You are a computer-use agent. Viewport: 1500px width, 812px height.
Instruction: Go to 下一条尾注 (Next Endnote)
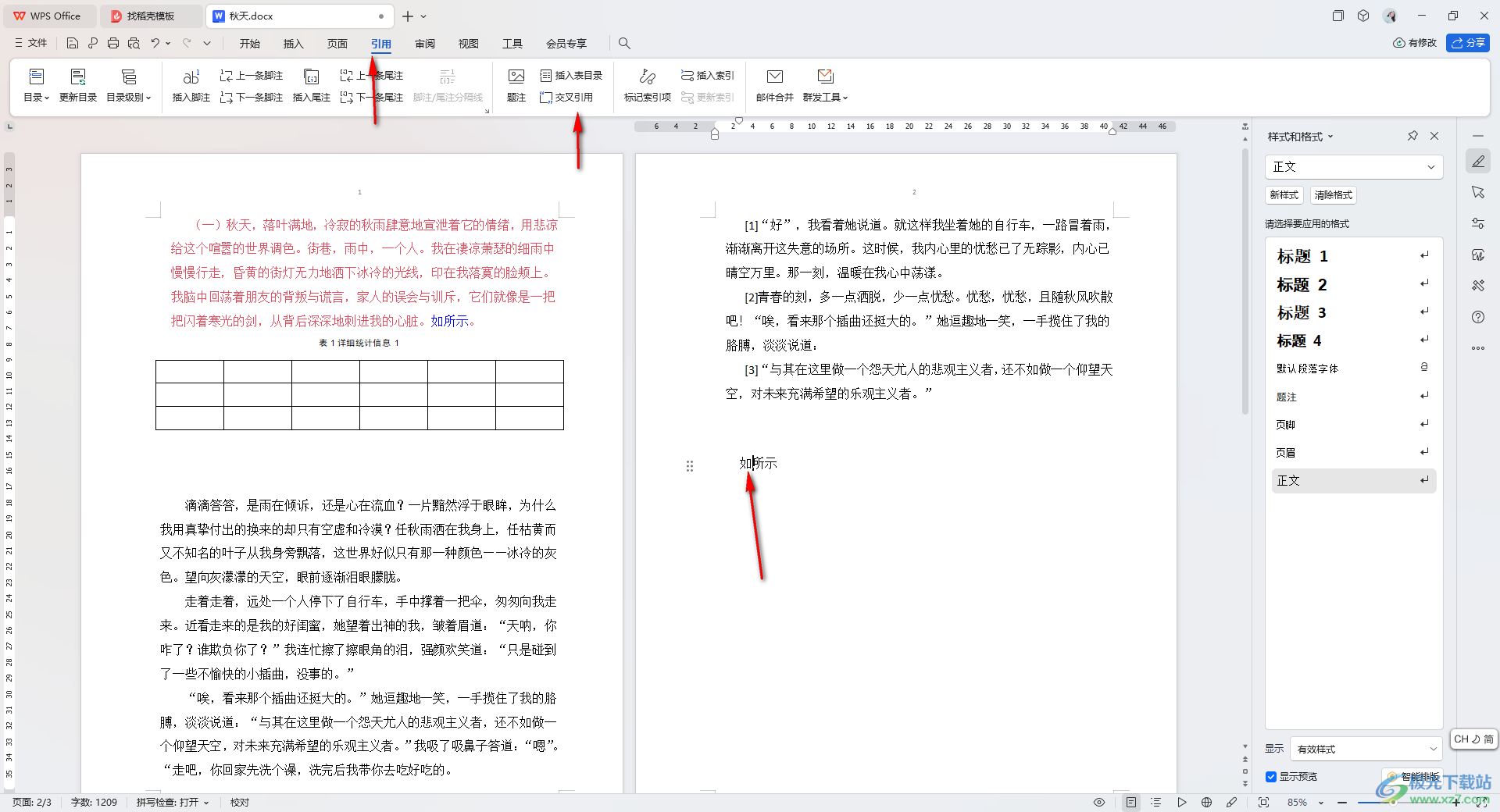click(x=372, y=98)
